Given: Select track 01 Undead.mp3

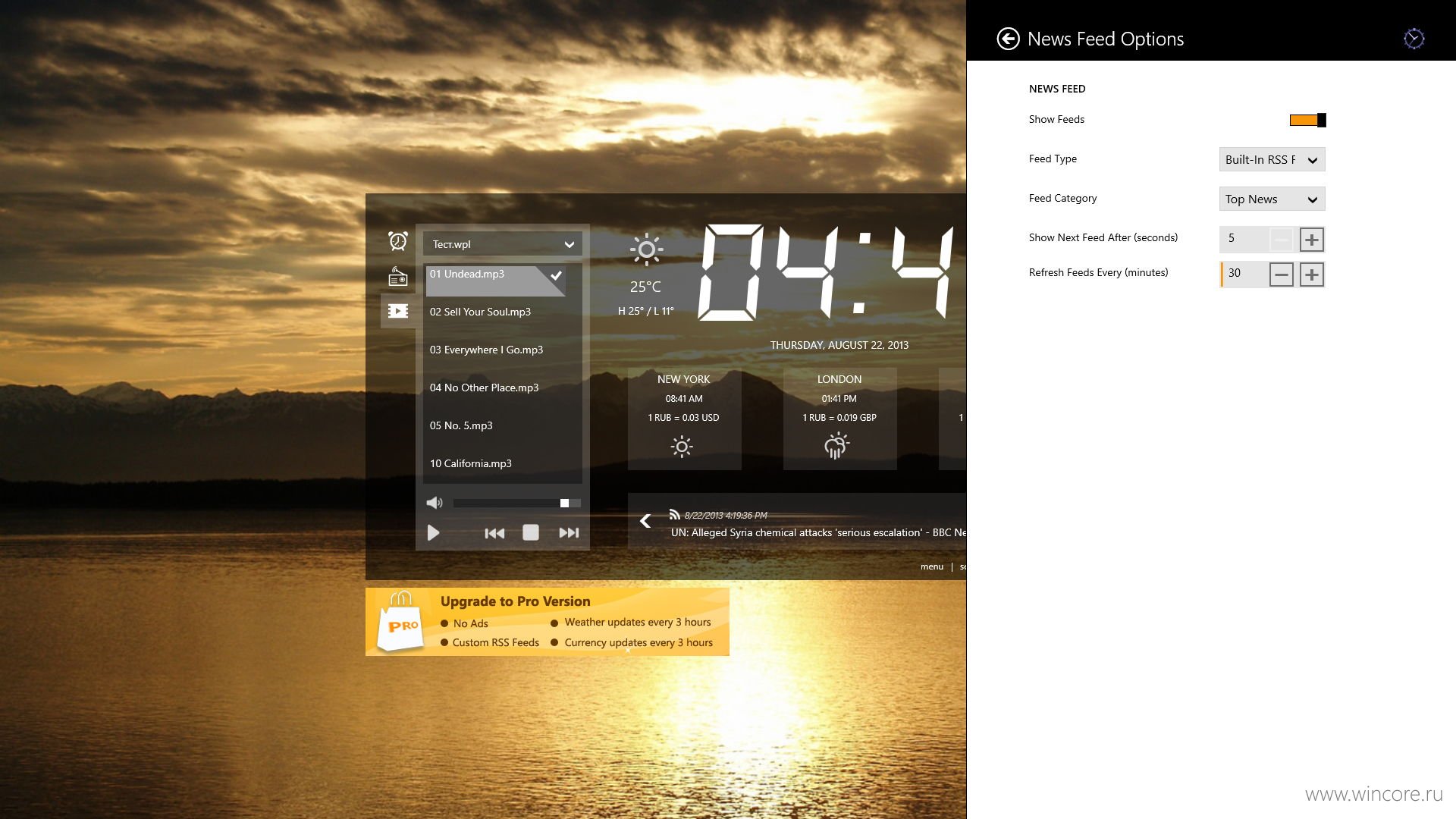Looking at the screenshot, I should tap(496, 280).
